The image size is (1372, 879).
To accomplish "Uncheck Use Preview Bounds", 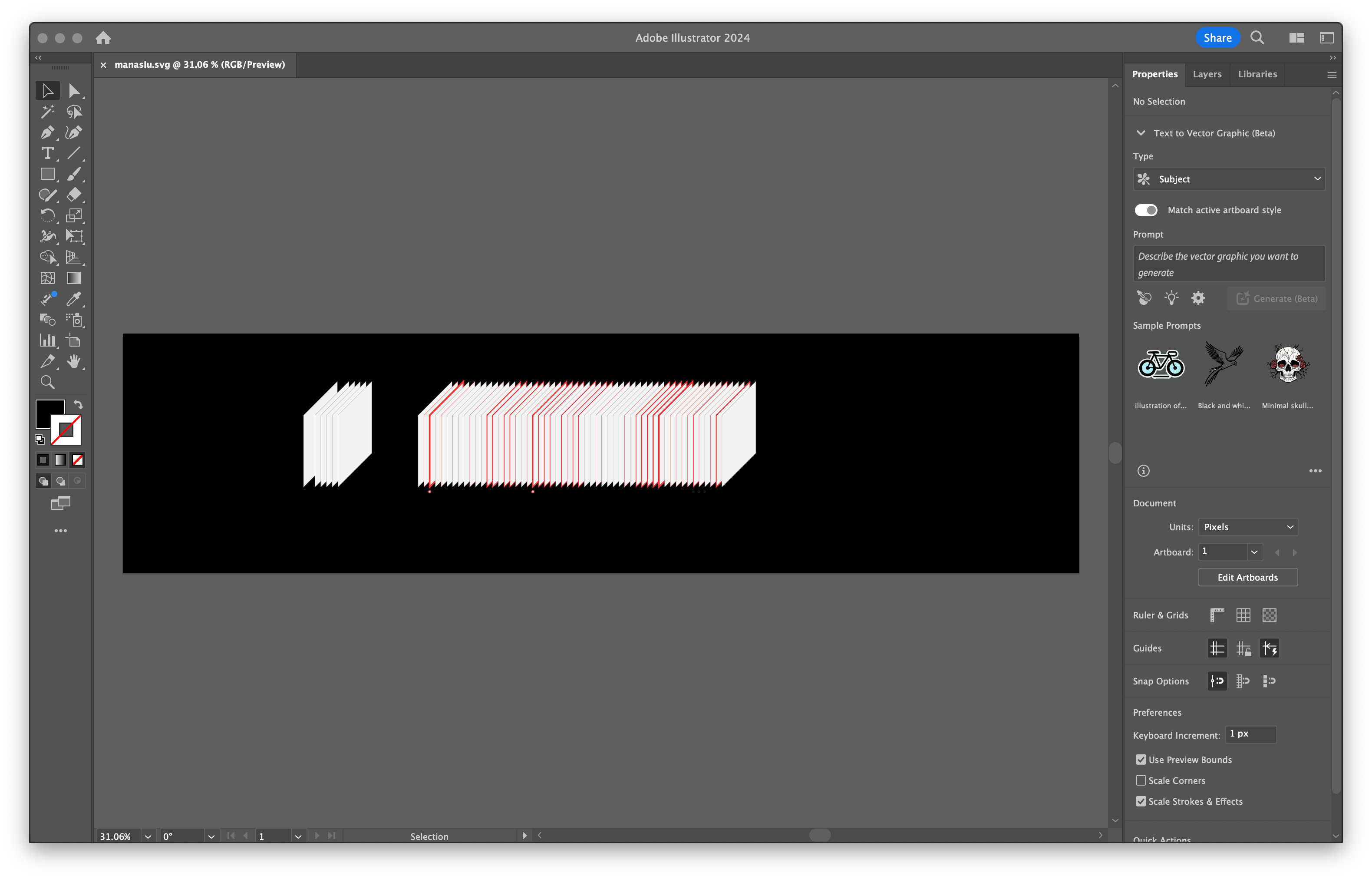I will (1141, 759).
